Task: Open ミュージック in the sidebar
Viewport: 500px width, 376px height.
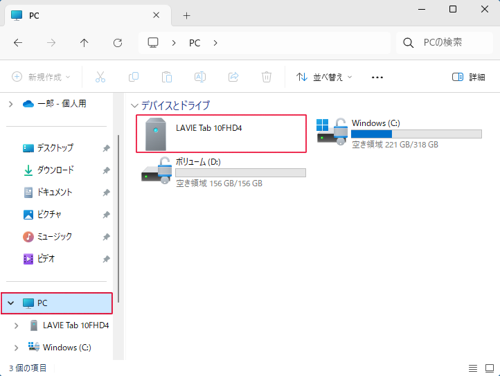Action: [x=54, y=237]
